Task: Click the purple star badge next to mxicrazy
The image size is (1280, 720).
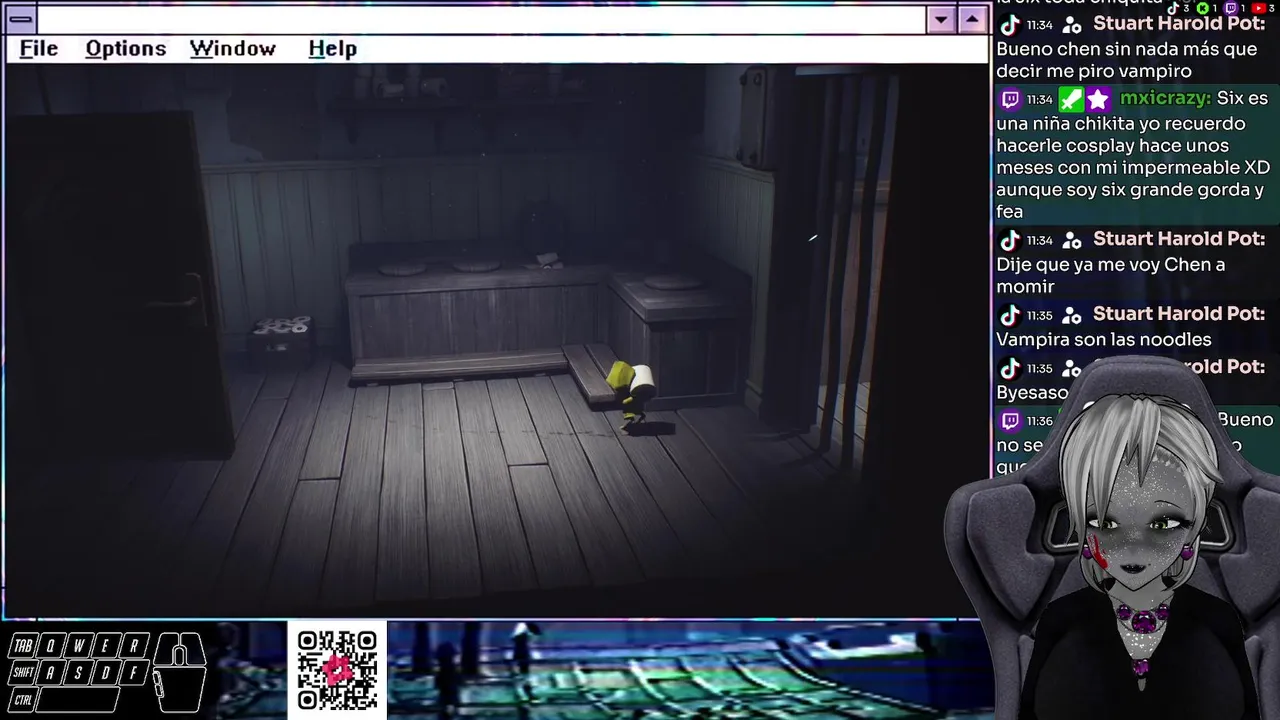Action: [x=1098, y=99]
